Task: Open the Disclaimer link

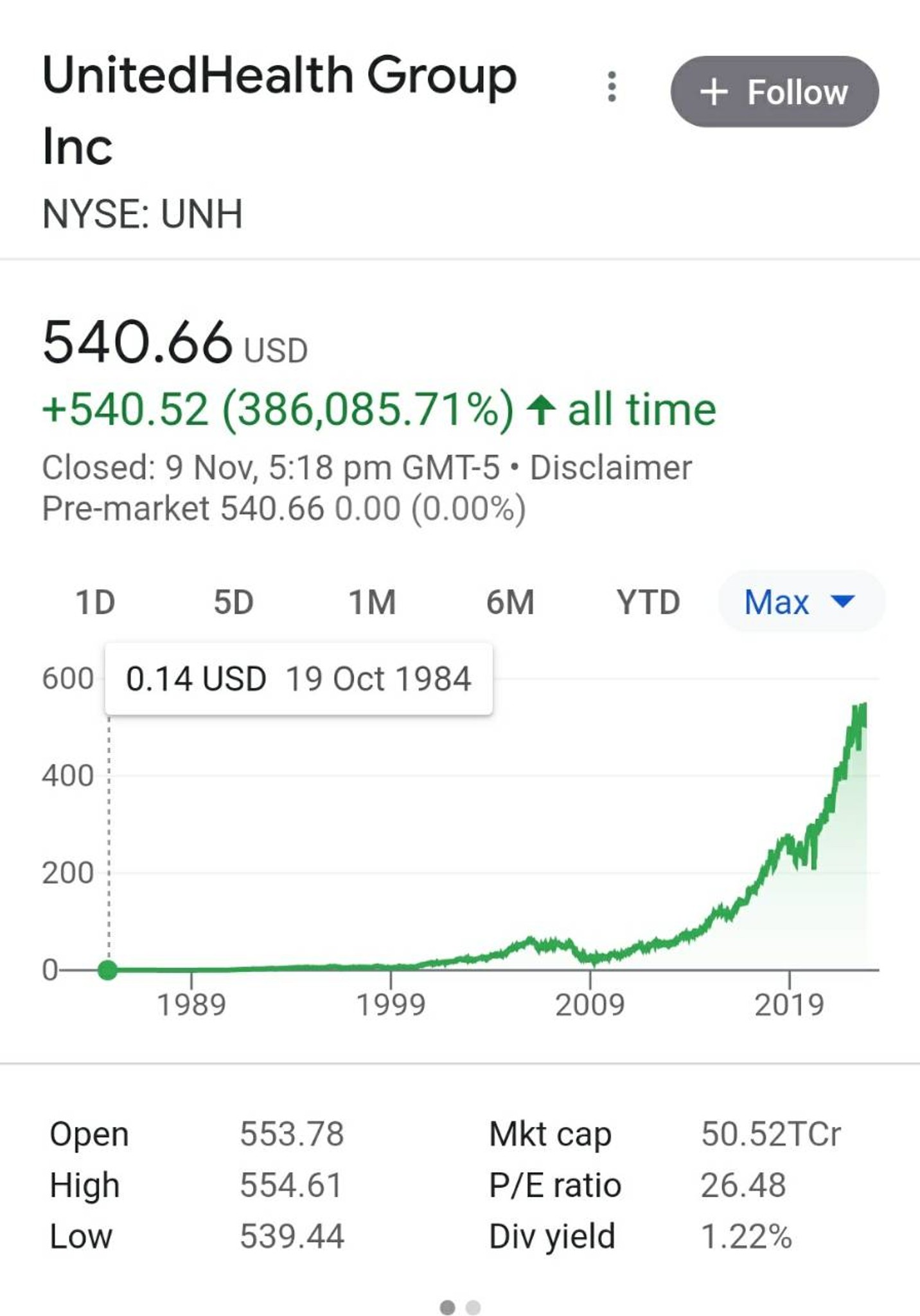Action: (x=610, y=467)
